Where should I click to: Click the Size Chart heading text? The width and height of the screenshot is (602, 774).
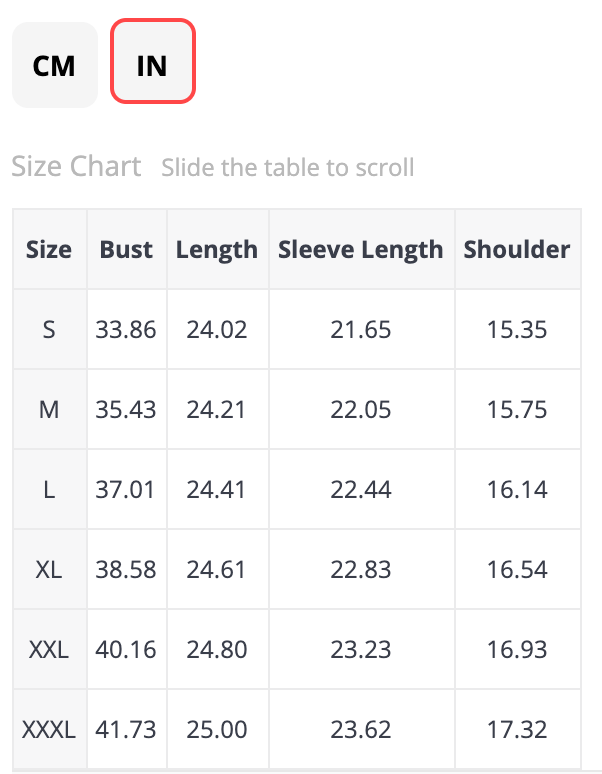[76, 166]
